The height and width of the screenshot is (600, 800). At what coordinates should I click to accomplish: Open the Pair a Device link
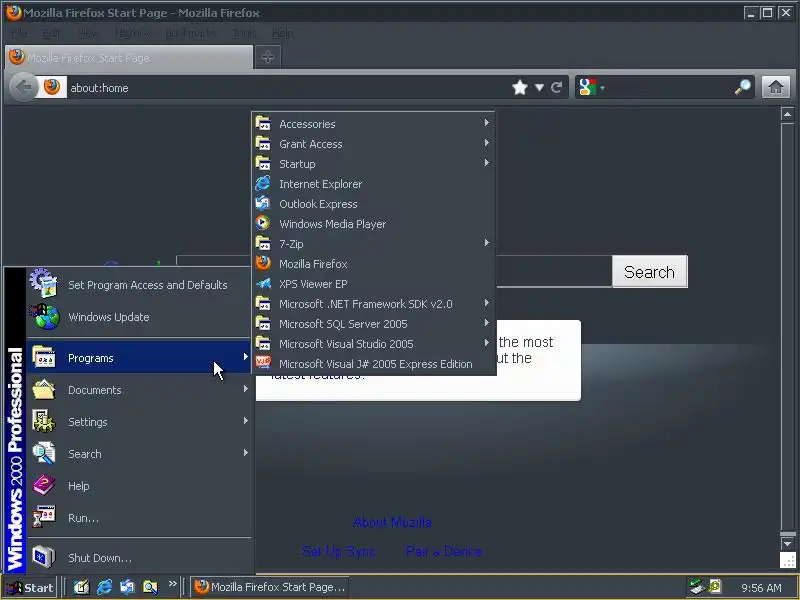pyautogui.click(x=443, y=551)
